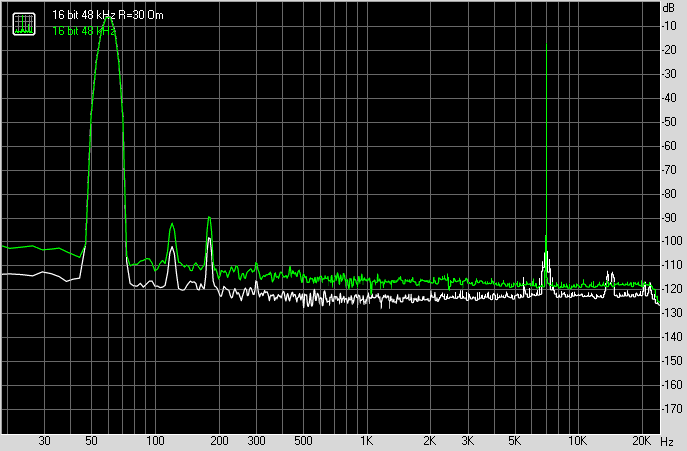Click the '30' frequency axis label
Viewport: 687px width, 451px height.
(x=44, y=441)
